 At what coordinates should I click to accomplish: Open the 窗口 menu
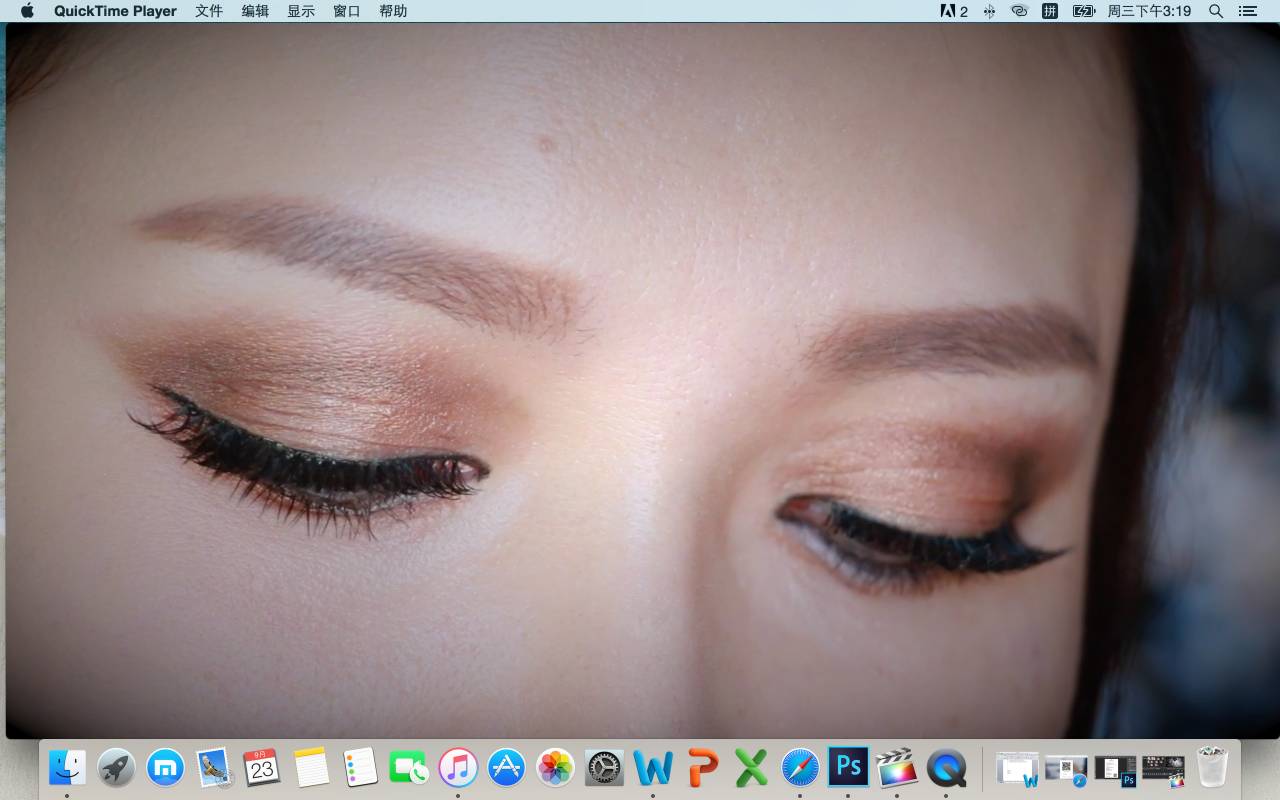click(347, 11)
